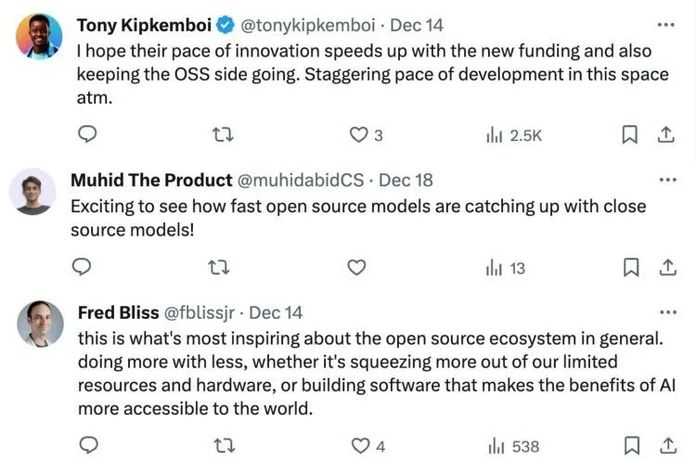Reply to Muhid The Product's tweet
696x470 pixels.
tap(87, 267)
